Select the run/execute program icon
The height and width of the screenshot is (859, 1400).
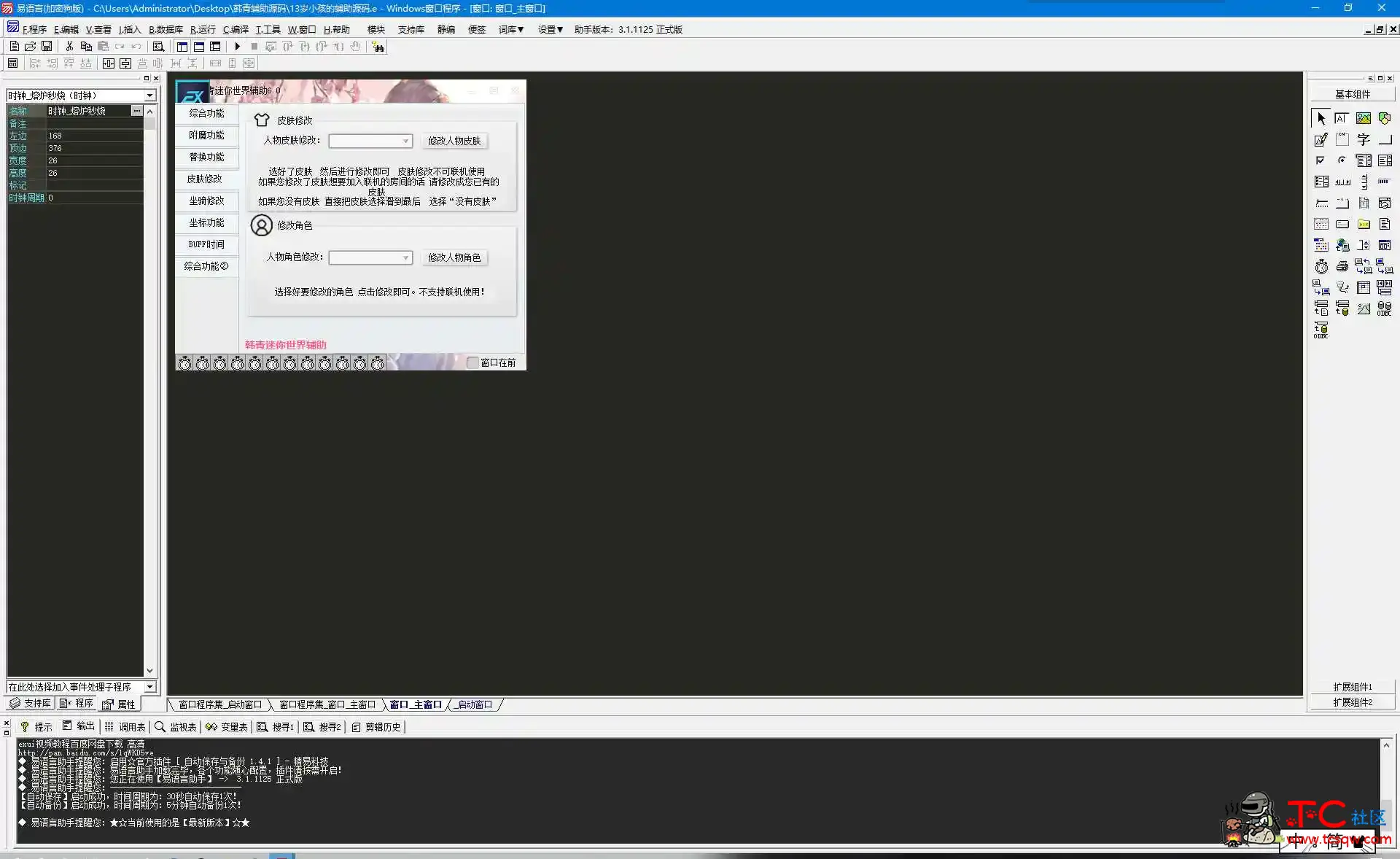click(237, 47)
